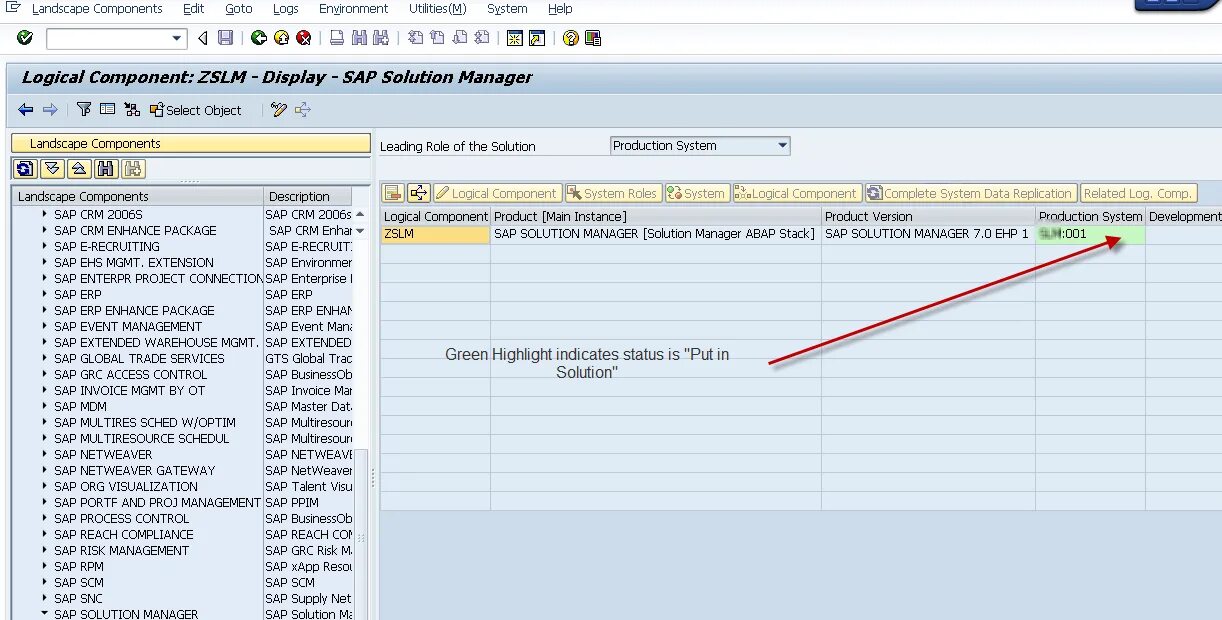The height and width of the screenshot is (620, 1222).
Task: Open the System menu
Action: (x=507, y=9)
